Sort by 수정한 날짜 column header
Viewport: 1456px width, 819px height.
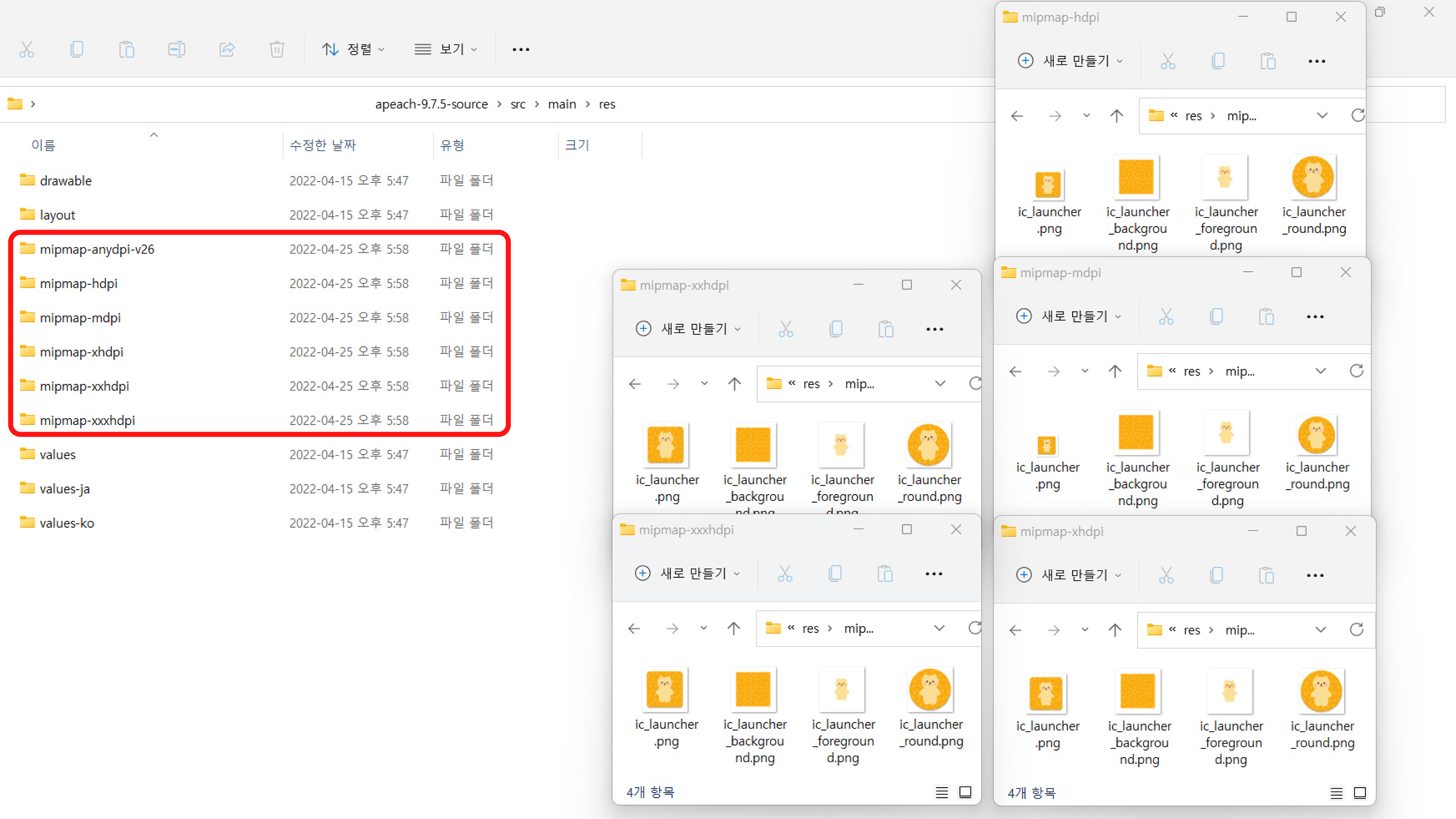(323, 145)
